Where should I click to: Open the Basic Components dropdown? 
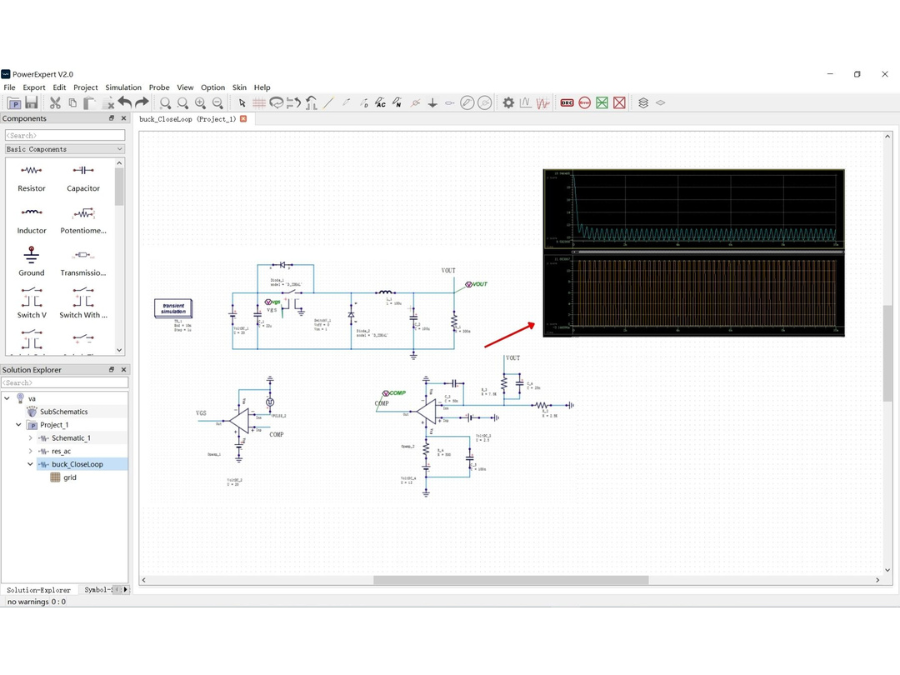[65, 149]
